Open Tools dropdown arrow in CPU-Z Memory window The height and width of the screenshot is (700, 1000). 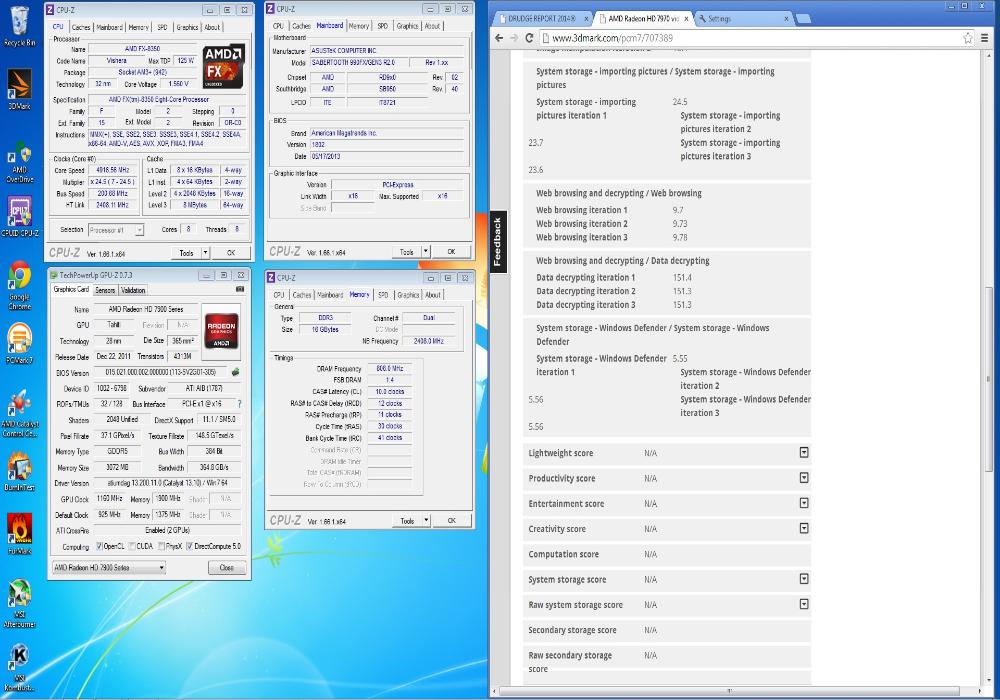tap(426, 520)
